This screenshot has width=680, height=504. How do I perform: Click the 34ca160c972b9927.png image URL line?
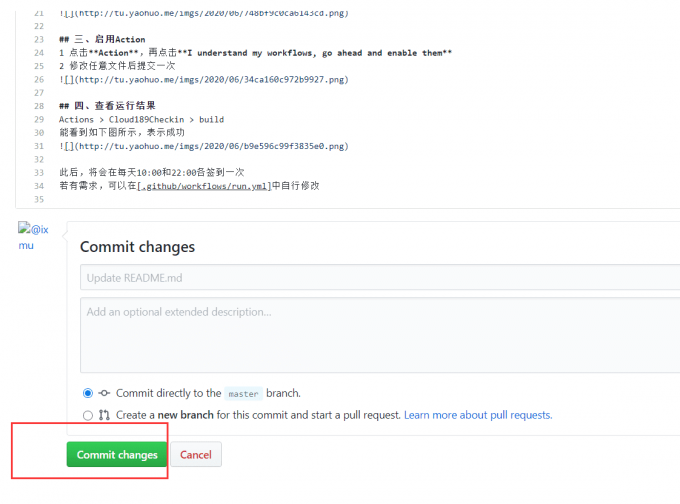tap(203, 79)
